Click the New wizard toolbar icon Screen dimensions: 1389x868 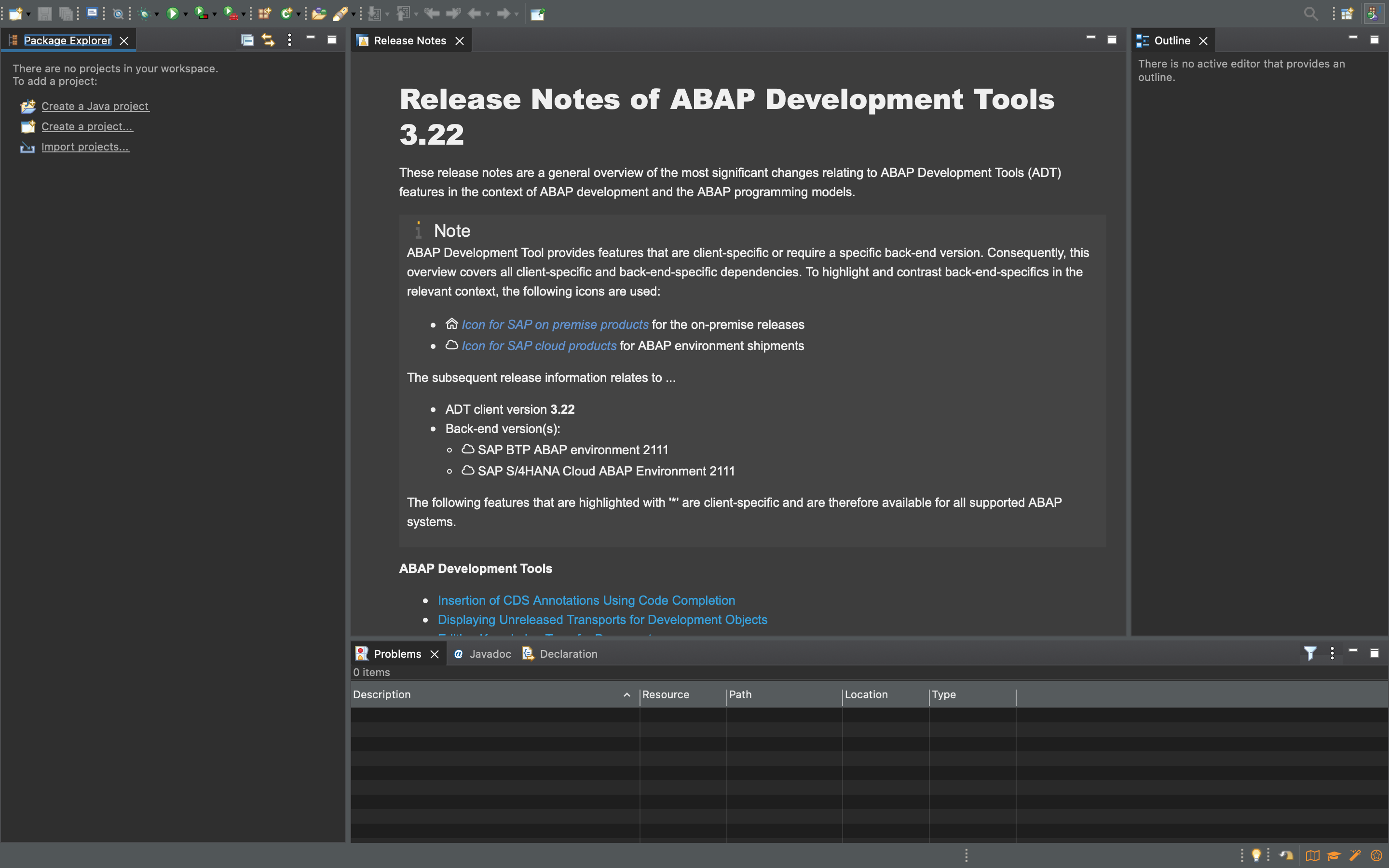pyautogui.click(x=15, y=13)
